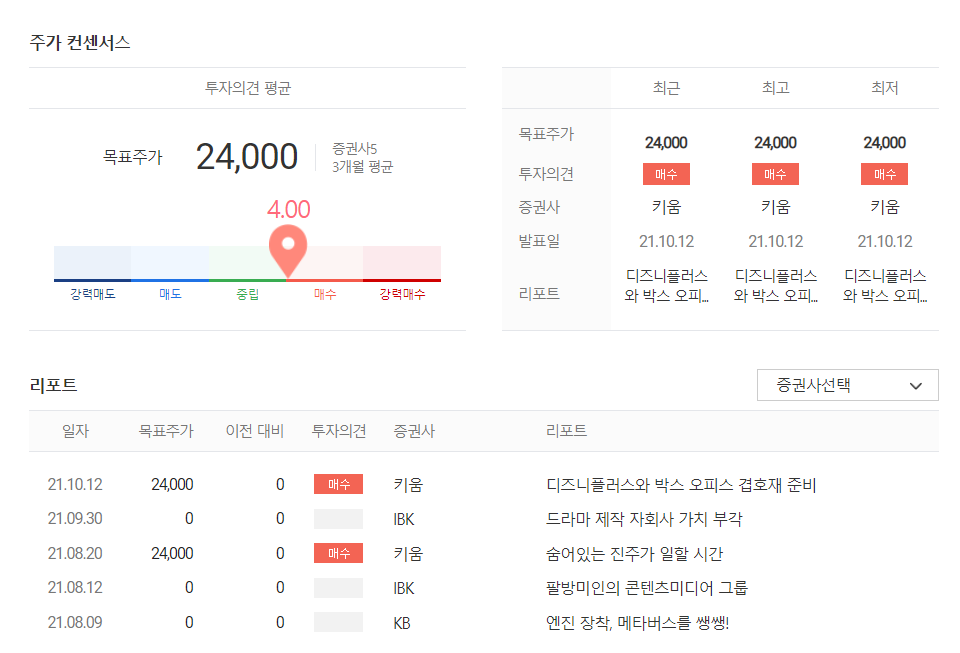Click the 4.00 rating pin marker
Viewport: 960px width, 653px height.
[x=288, y=250]
